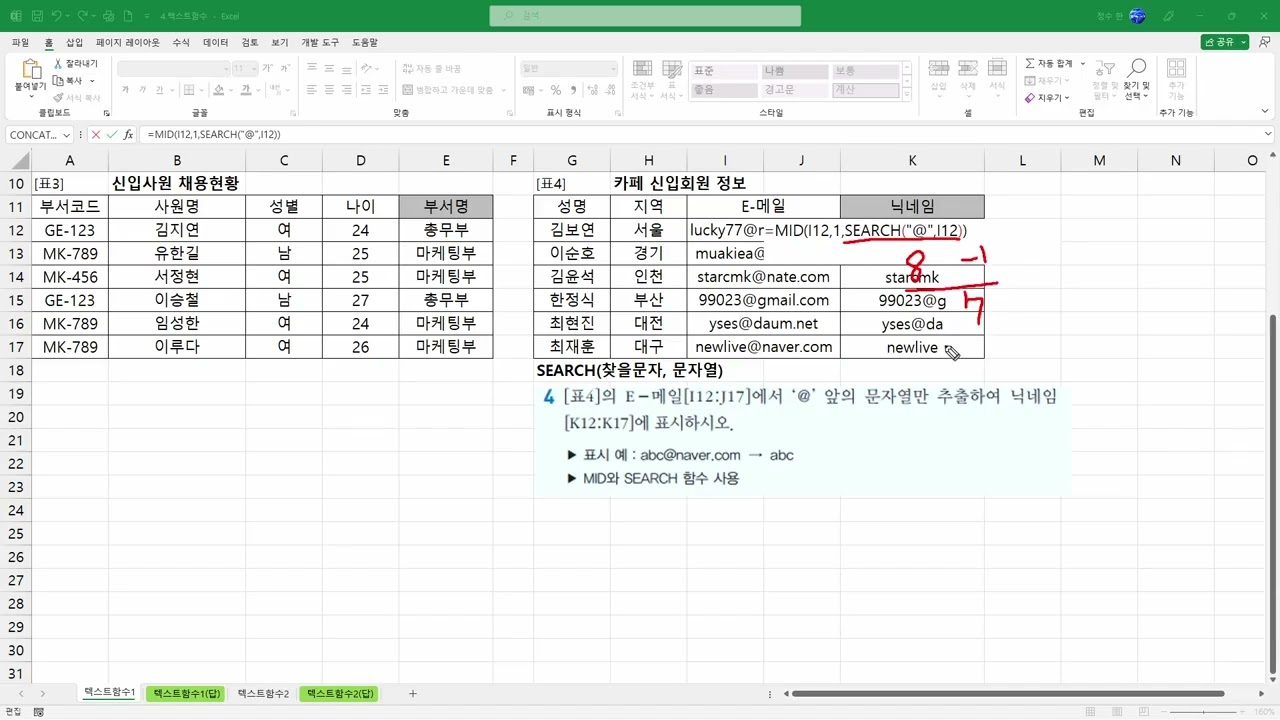The height and width of the screenshot is (720, 1280).
Task: Open the Name Box dropdown showing CONCAT
Action: point(67,135)
